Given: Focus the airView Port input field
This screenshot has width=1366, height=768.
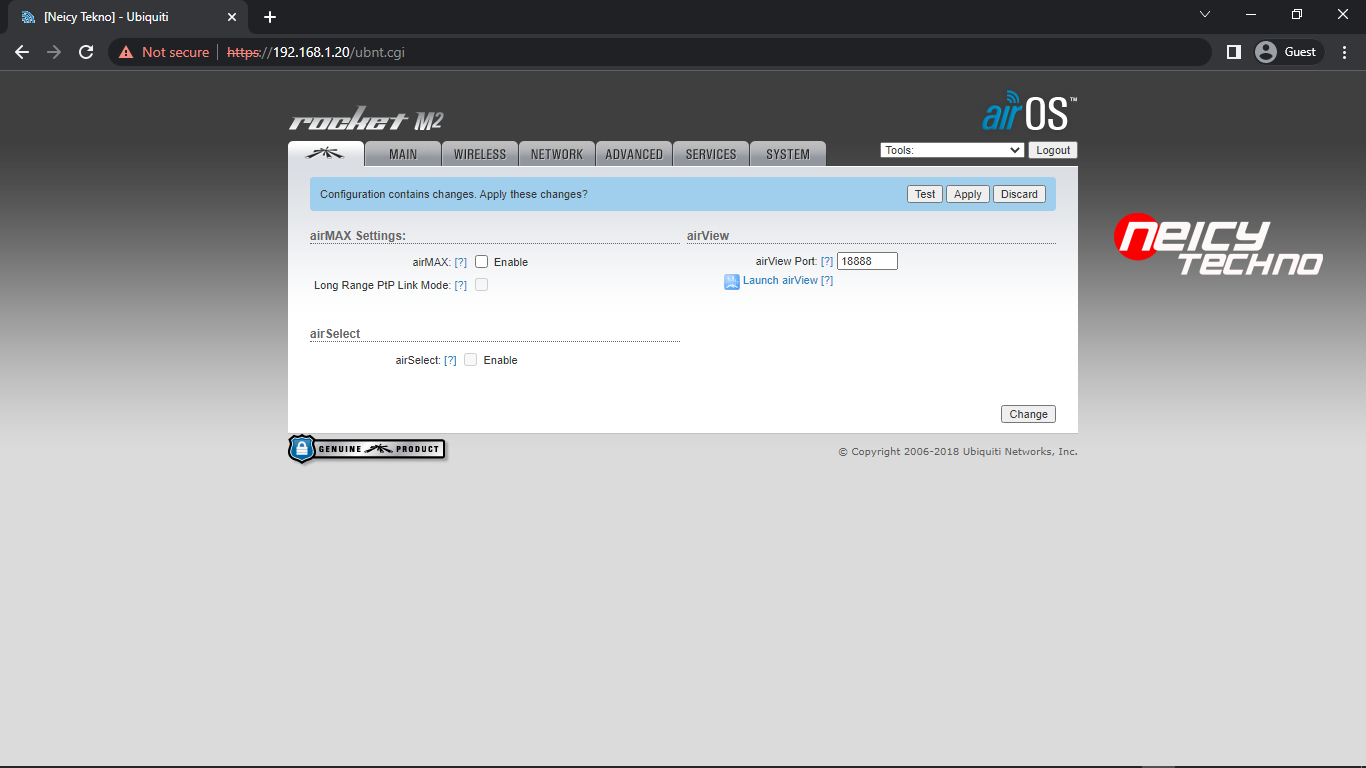Looking at the screenshot, I should [867, 261].
